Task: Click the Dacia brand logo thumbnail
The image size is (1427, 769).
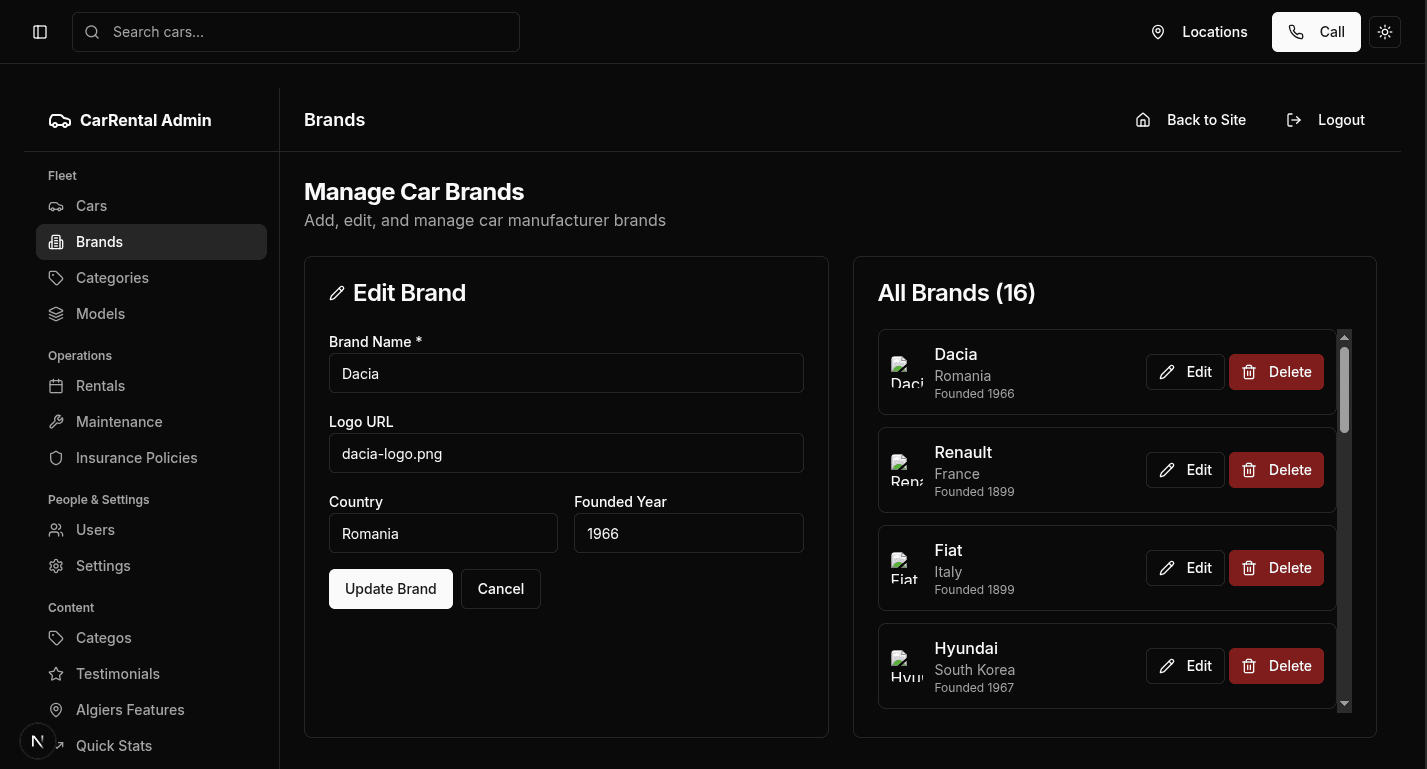Action: (907, 372)
